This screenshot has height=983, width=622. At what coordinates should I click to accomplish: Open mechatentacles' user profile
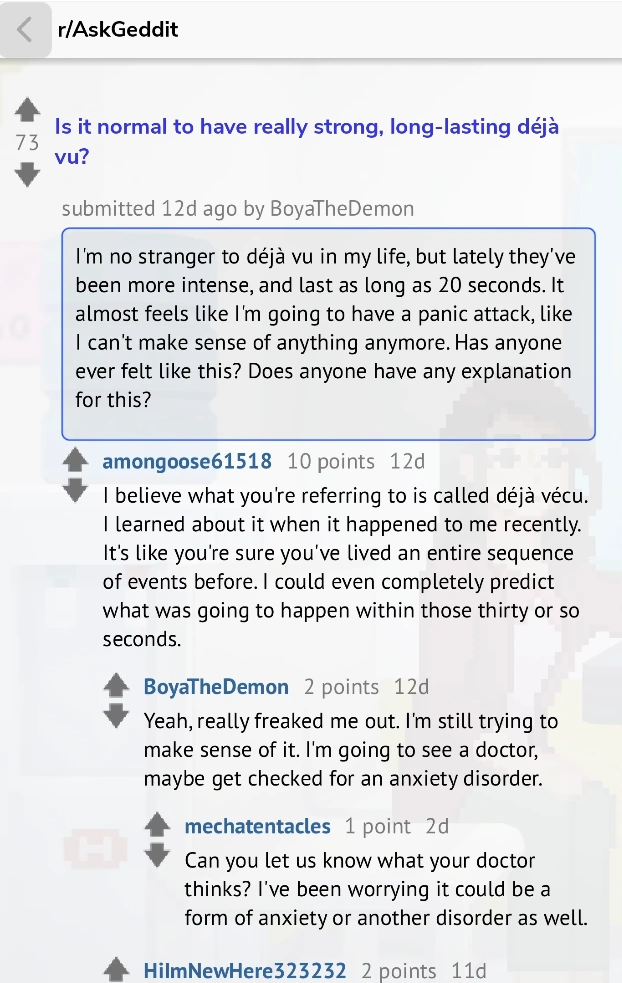click(258, 826)
